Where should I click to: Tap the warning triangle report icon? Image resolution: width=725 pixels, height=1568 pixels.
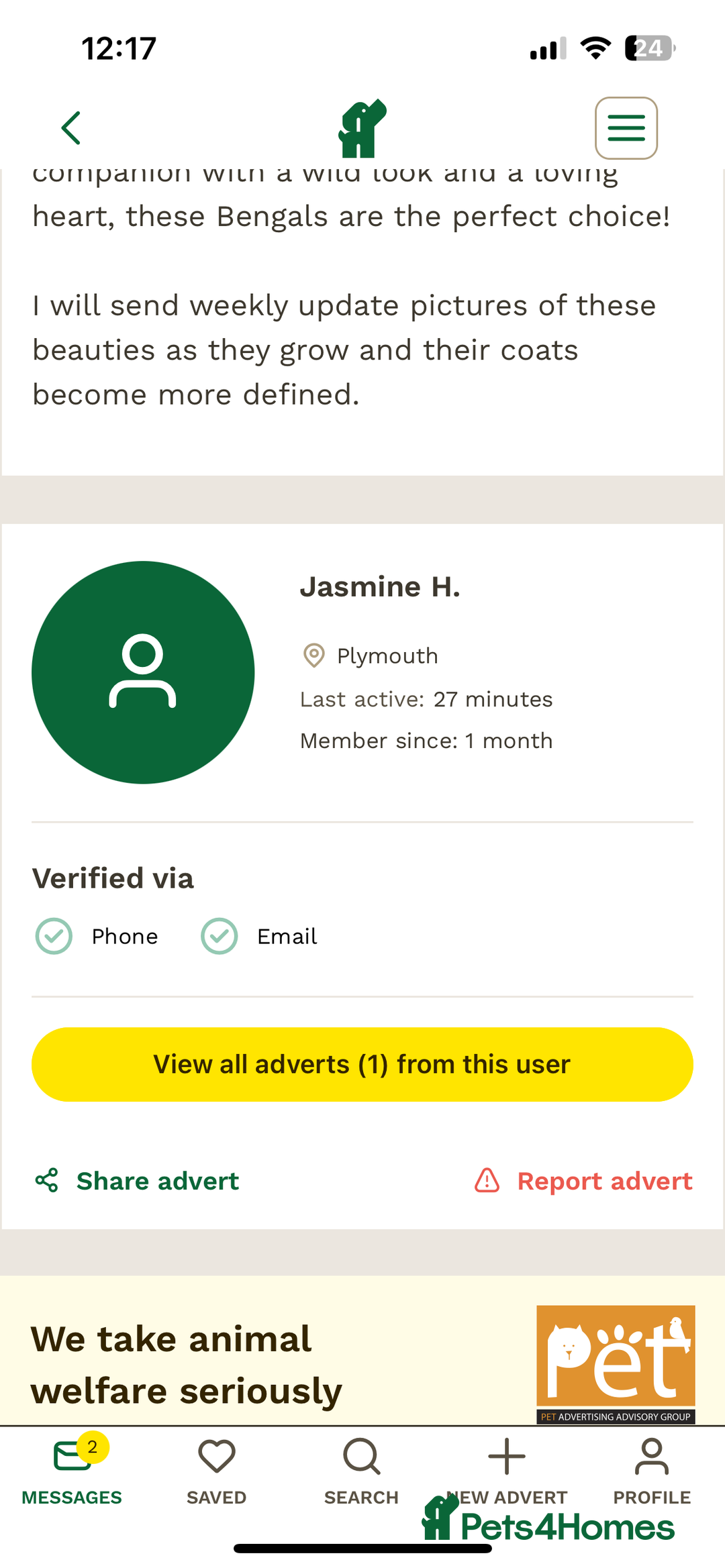(x=487, y=1180)
